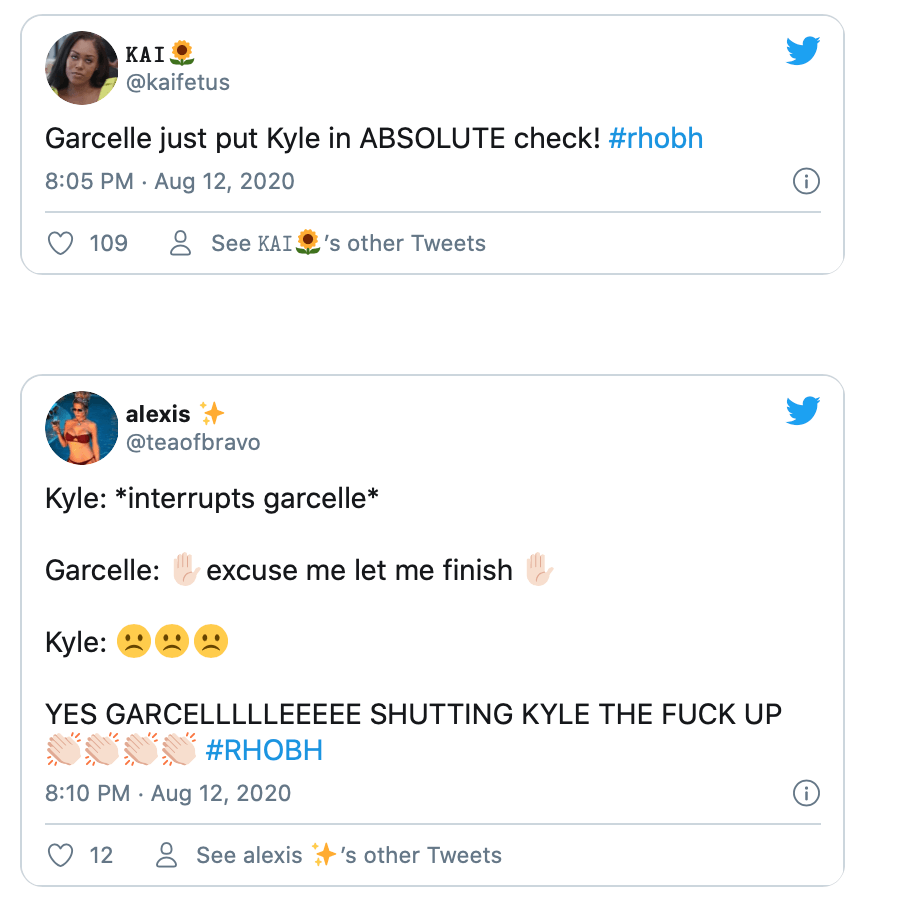The width and height of the screenshot is (904, 902).
Task: Click person icon beside See alexis's other Tweets
Action: tap(167, 855)
